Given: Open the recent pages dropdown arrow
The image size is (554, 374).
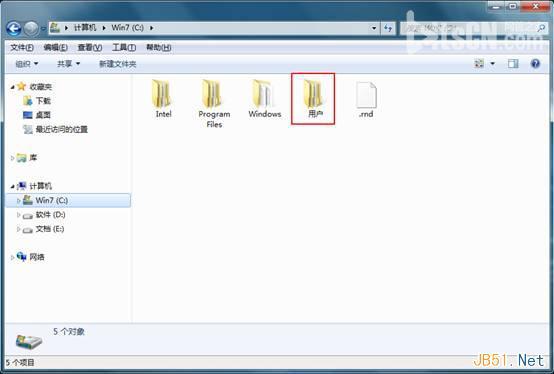Looking at the screenshot, I should [43, 28].
